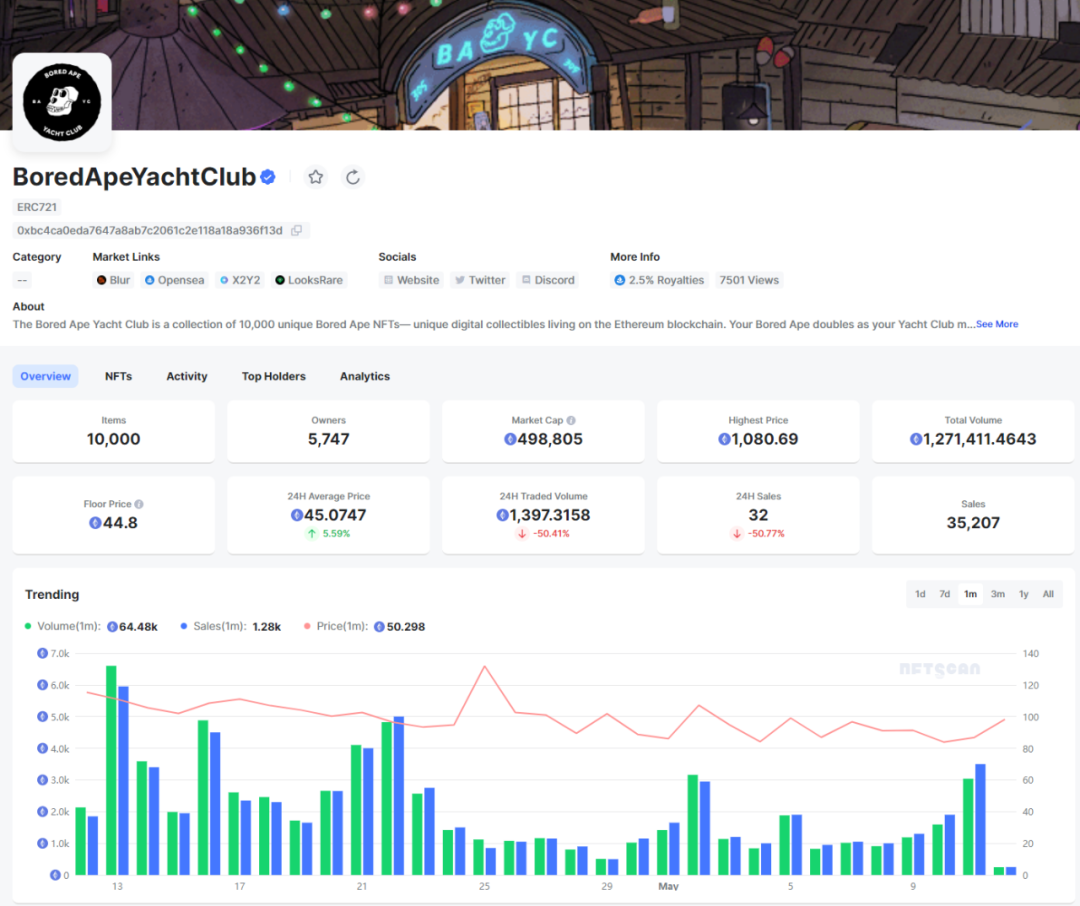This screenshot has height=906, width=1080.
Task: Click the Total Volume 1,271,411.4643 value
Action: tap(973, 439)
